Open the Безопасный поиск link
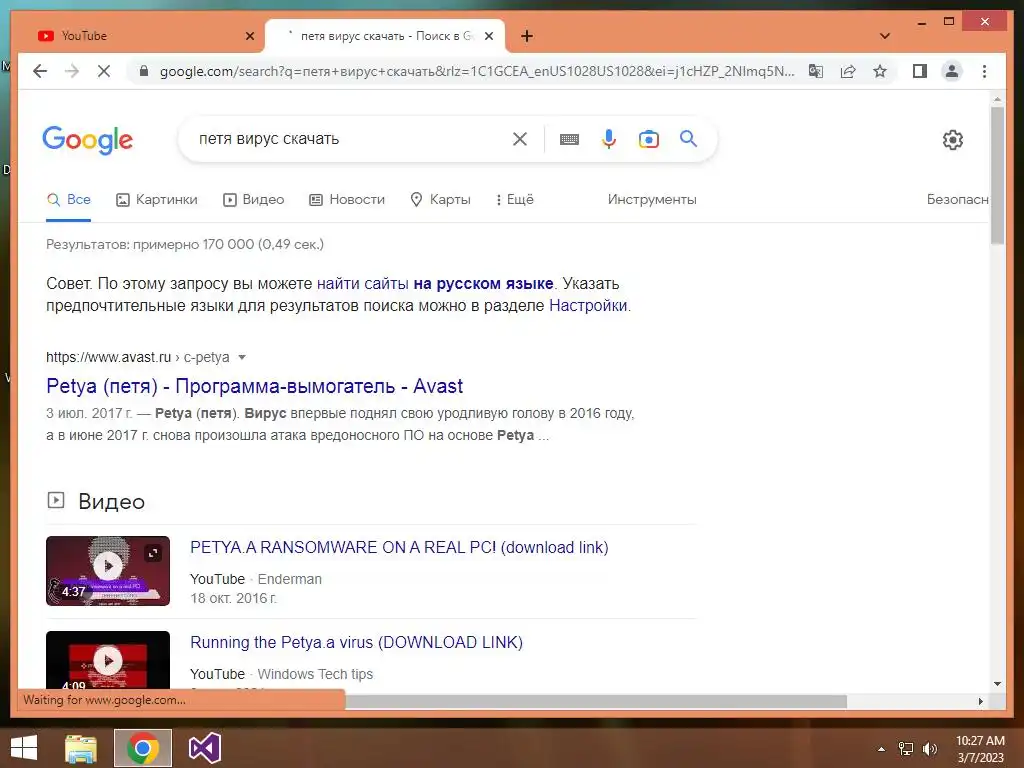Screen dimensions: 1024x768 [x=957, y=199]
